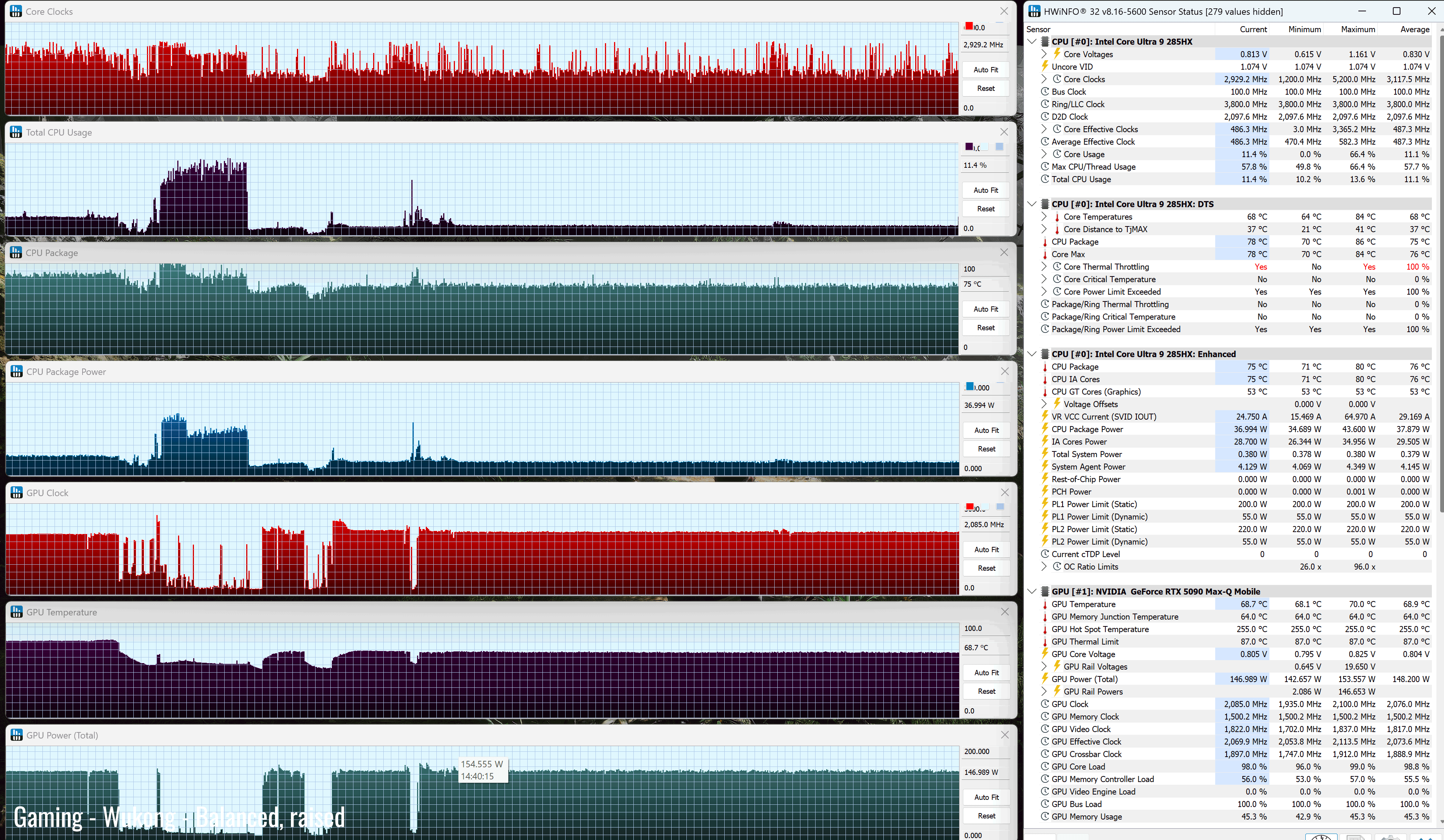
Task: Click the thermometer icon beside GPU Memory Junction Temperature
Action: (1045, 617)
